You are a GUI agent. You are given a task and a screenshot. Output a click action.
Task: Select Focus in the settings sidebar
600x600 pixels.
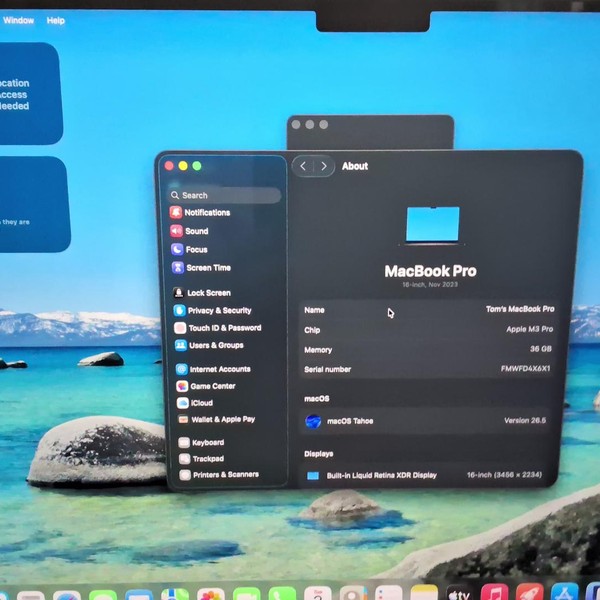click(x=189, y=249)
